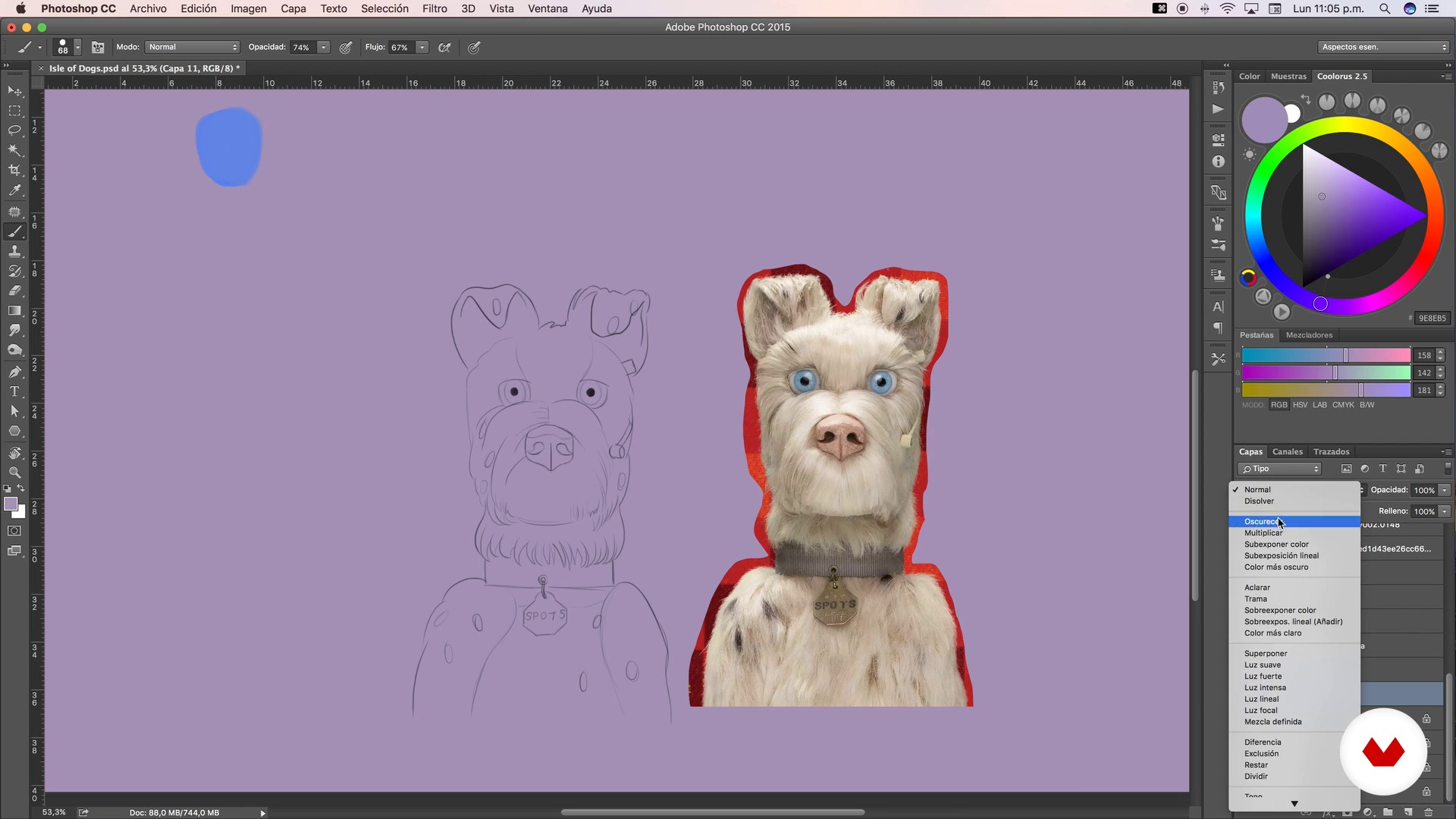Switch Coolorus sliders to HSV mode

[x=1300, y=405]
